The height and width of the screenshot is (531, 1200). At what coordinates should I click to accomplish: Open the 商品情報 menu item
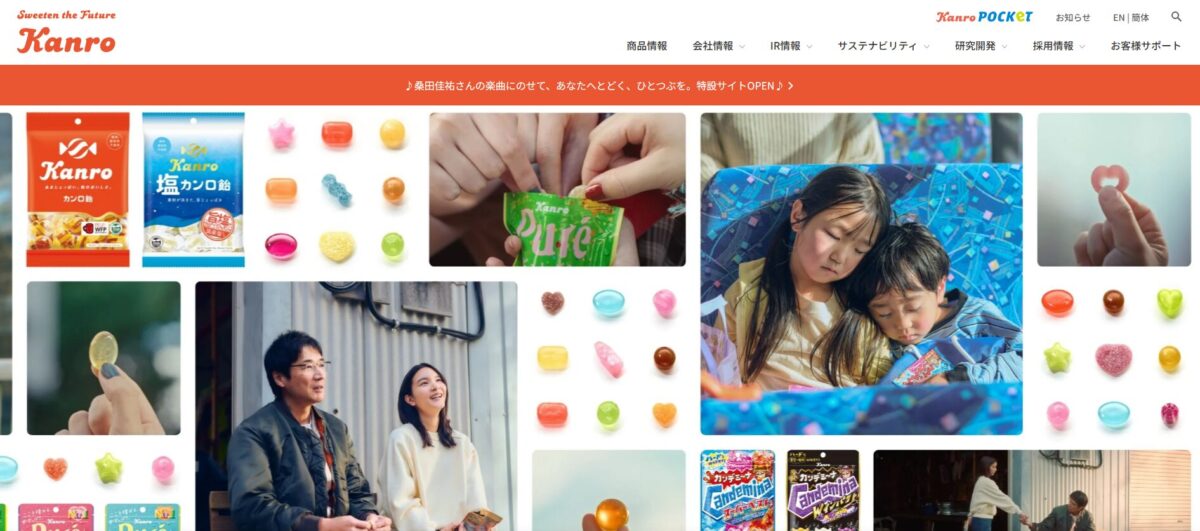[647, 46]
